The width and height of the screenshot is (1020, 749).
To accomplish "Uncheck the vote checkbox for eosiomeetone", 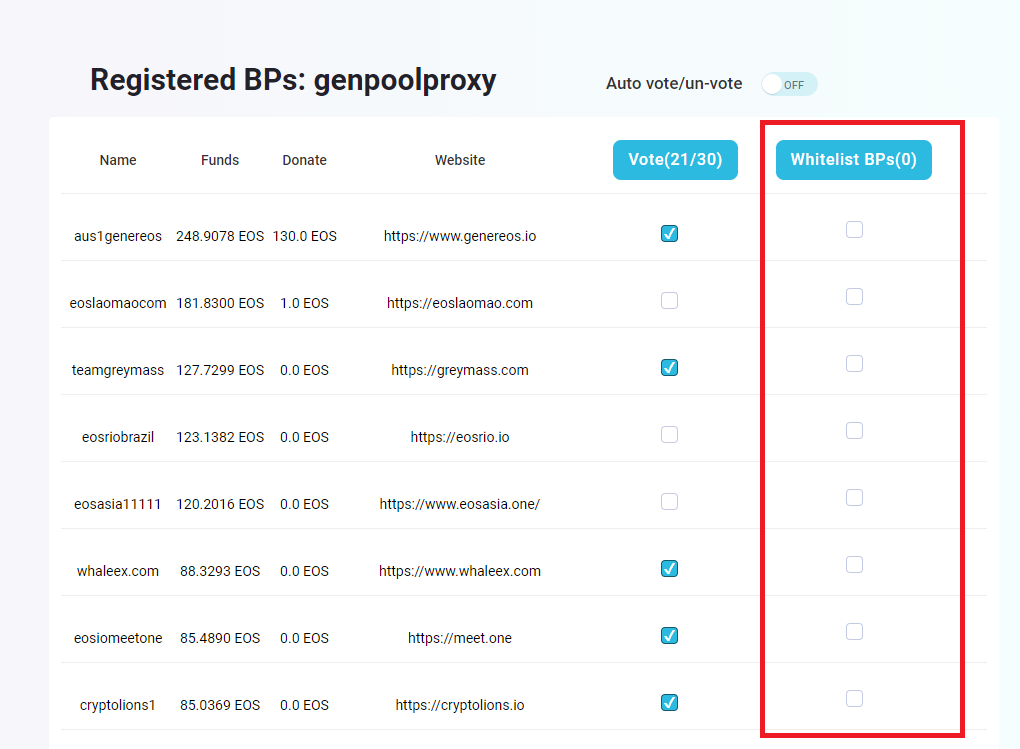I will [x=670, y=636].
